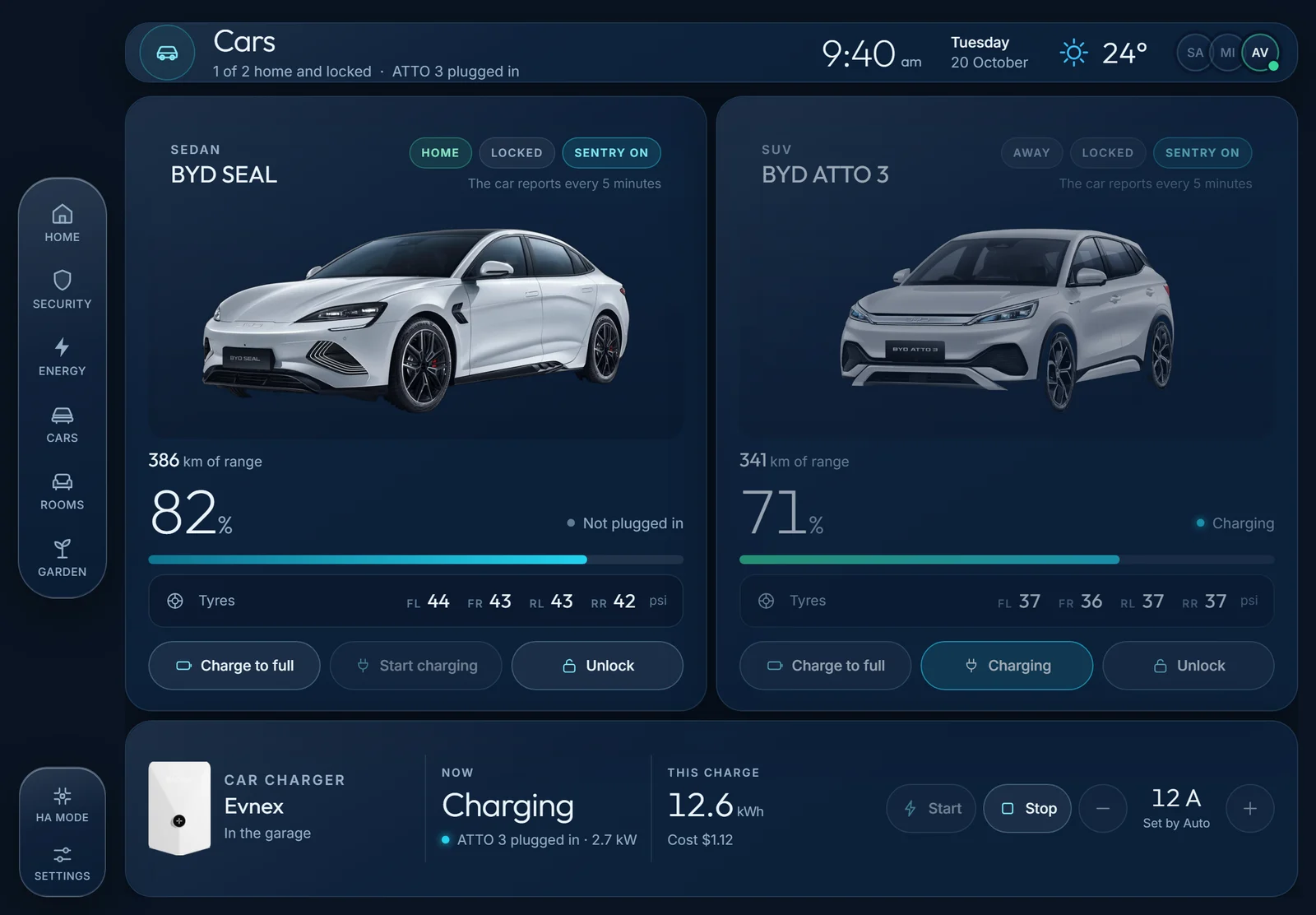
Task: Charge the BYD Seal to full
Action: click(234, 666)
